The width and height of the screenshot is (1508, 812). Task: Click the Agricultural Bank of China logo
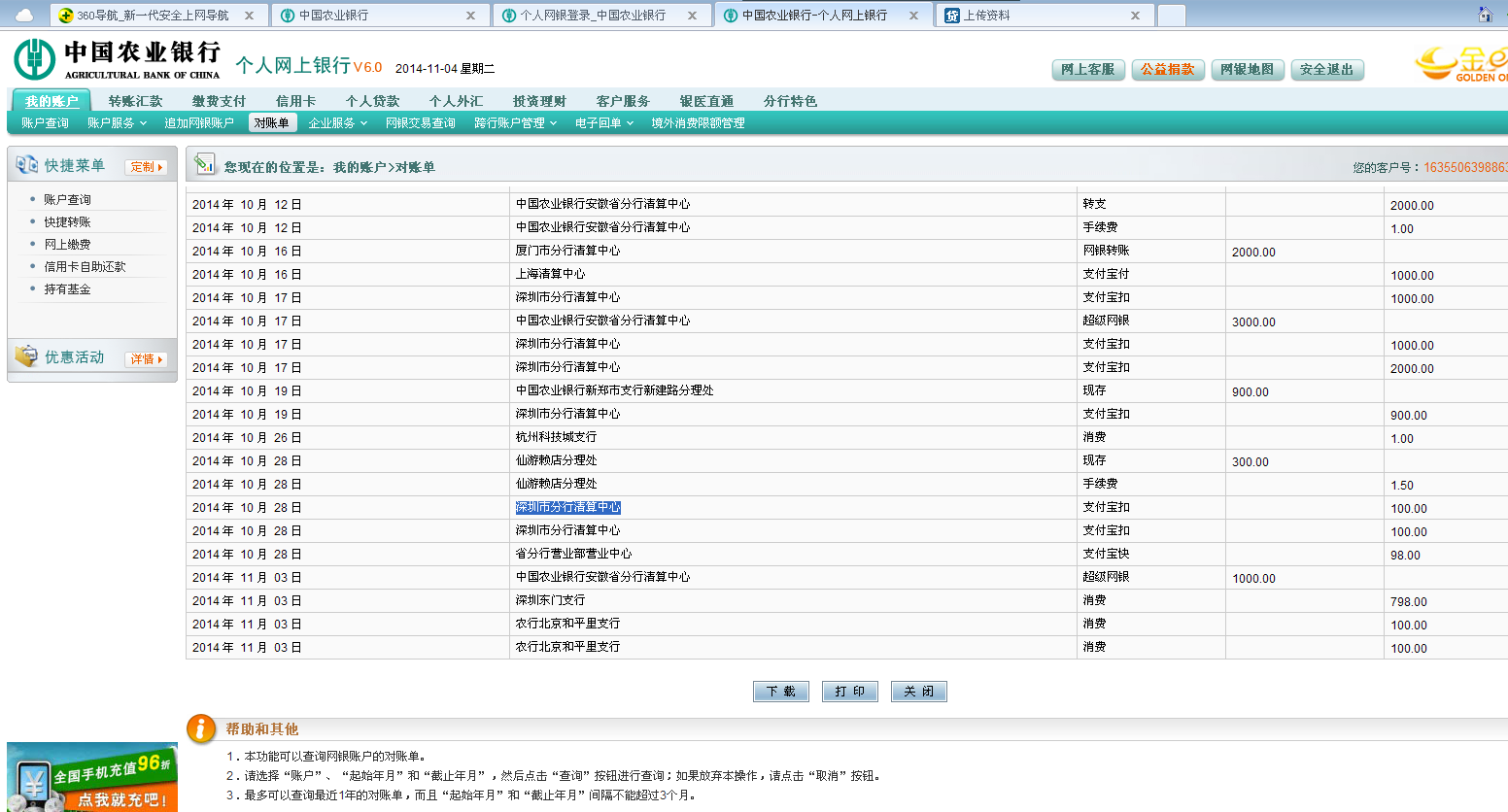point(117,59)
